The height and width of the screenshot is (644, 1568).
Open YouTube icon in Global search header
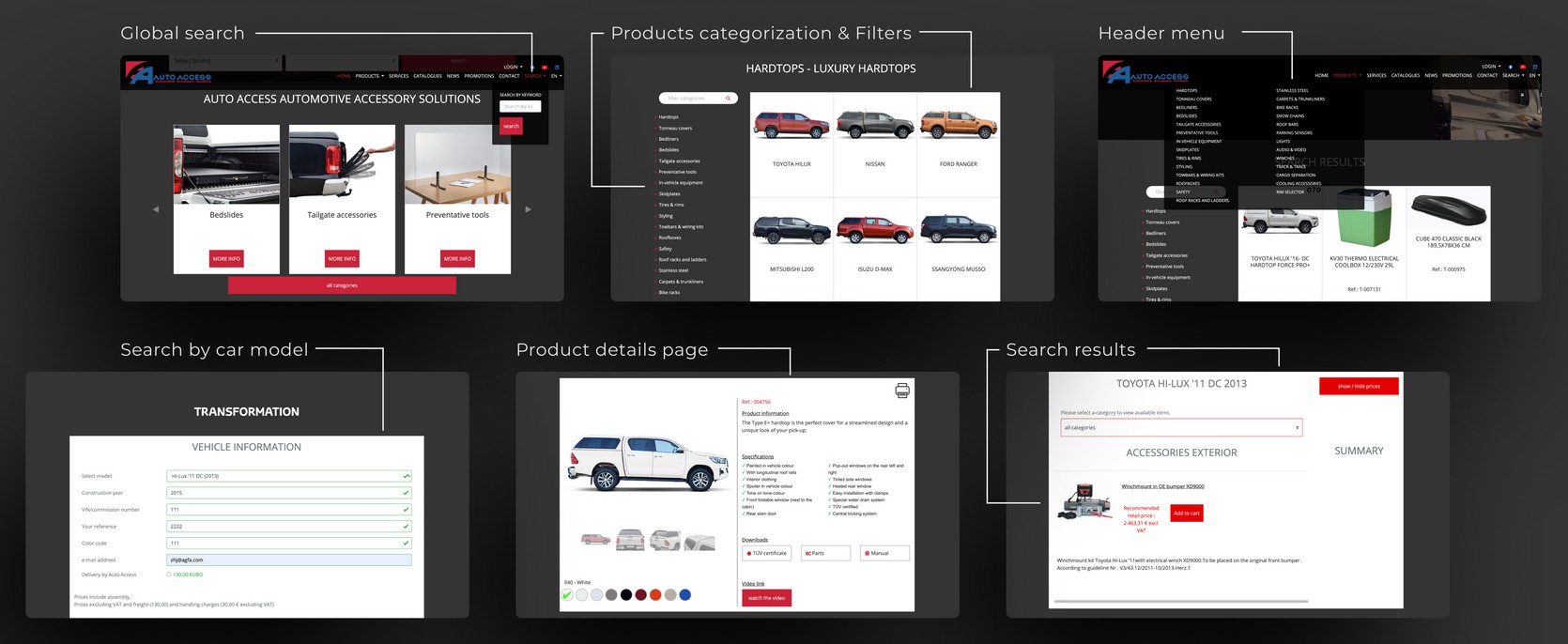point(545,67)
